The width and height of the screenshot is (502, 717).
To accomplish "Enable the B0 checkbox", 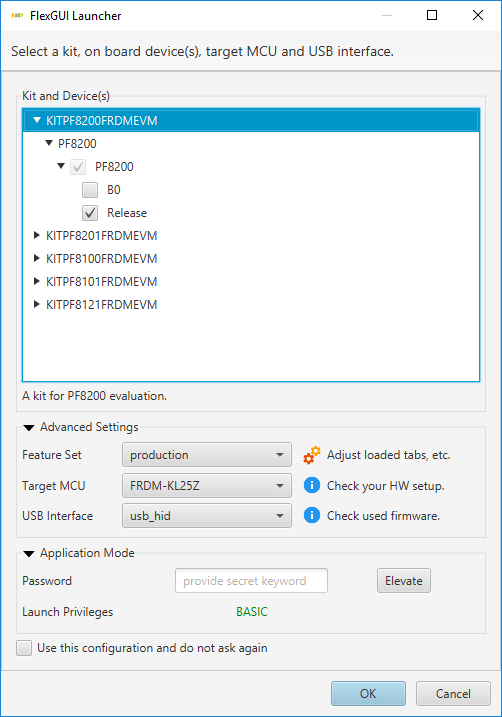I will (x=90, y=190).
